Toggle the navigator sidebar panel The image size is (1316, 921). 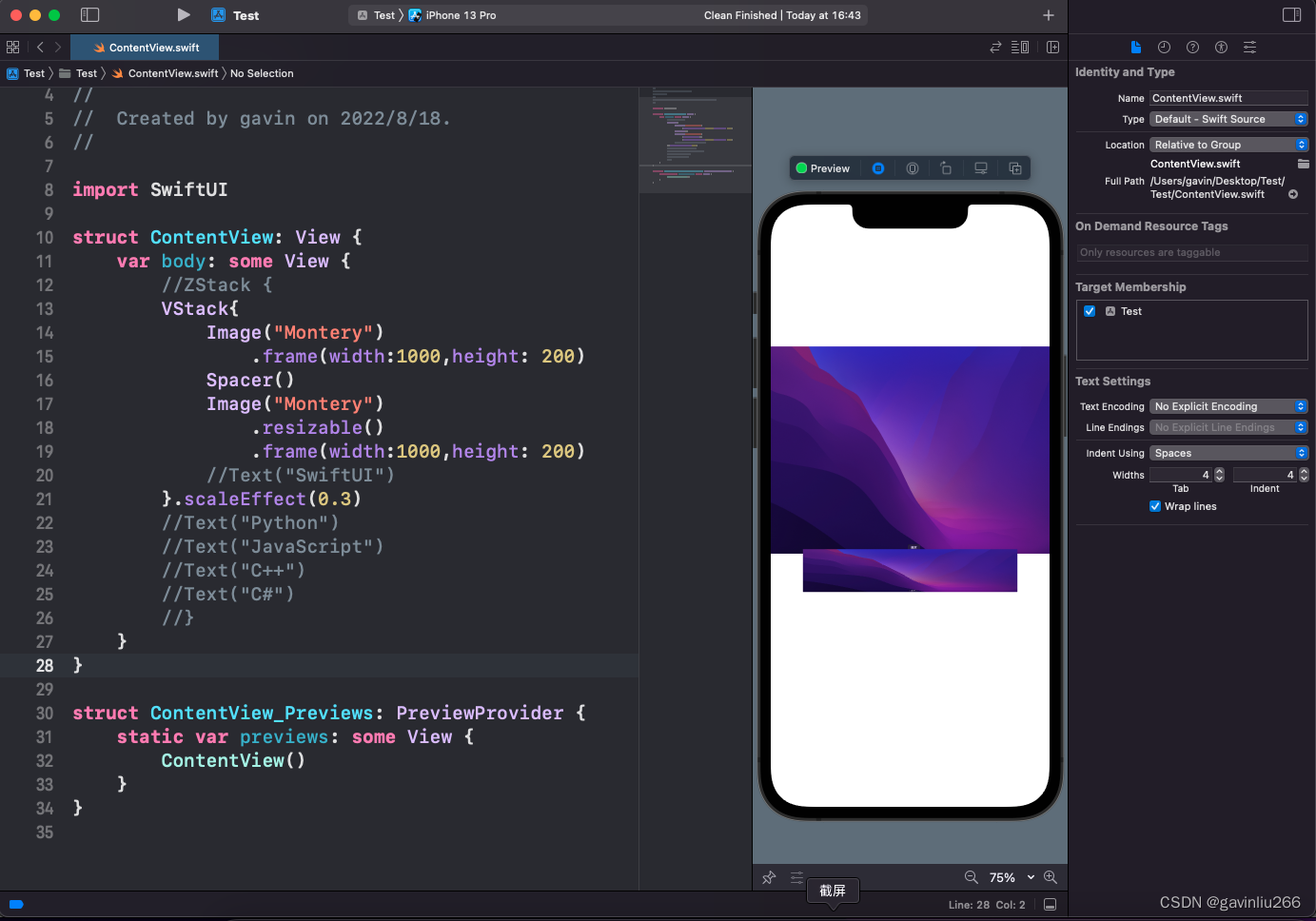coord(89,15)
